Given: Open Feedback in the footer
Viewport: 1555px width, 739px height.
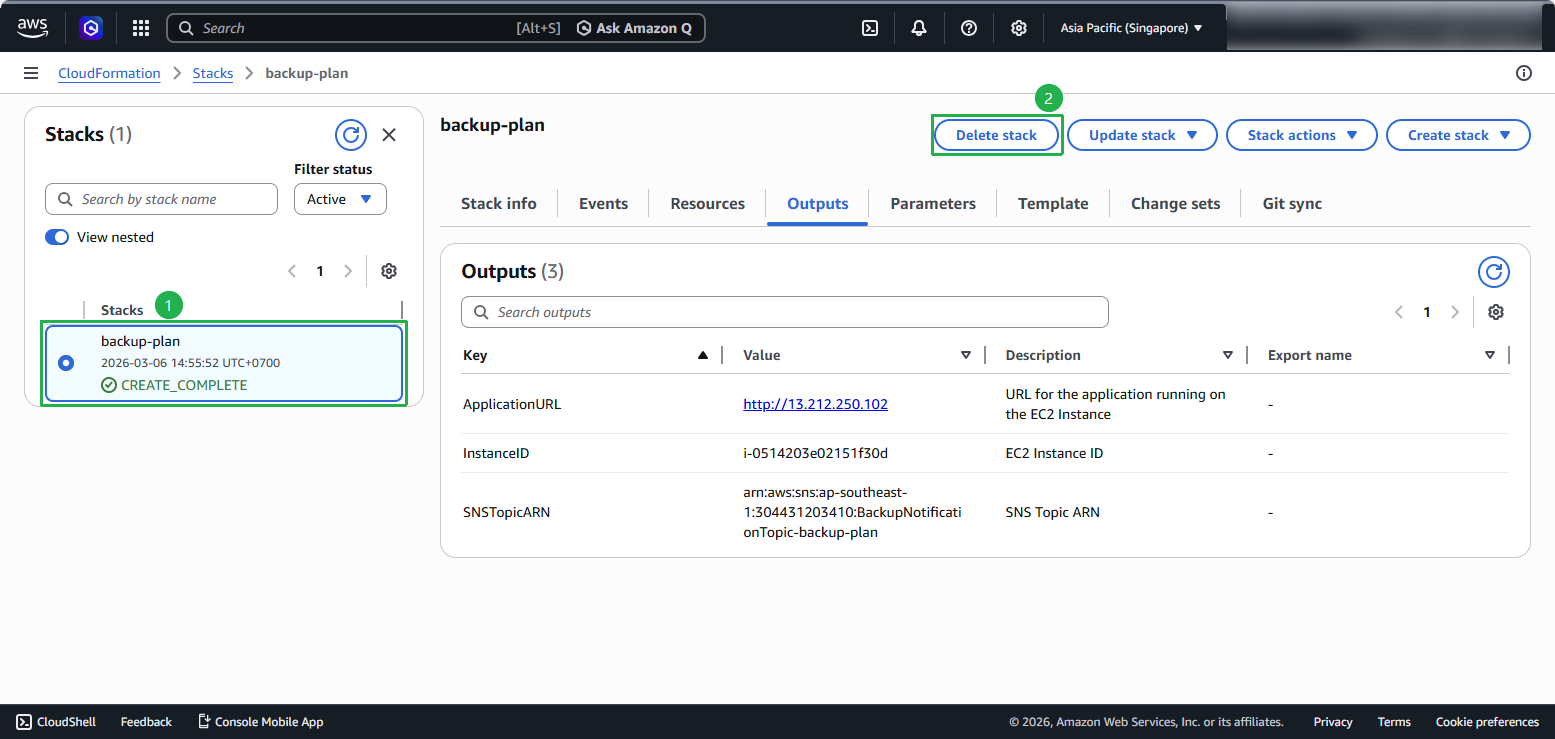Looking at the screenshot, I should tap(146, 722).
